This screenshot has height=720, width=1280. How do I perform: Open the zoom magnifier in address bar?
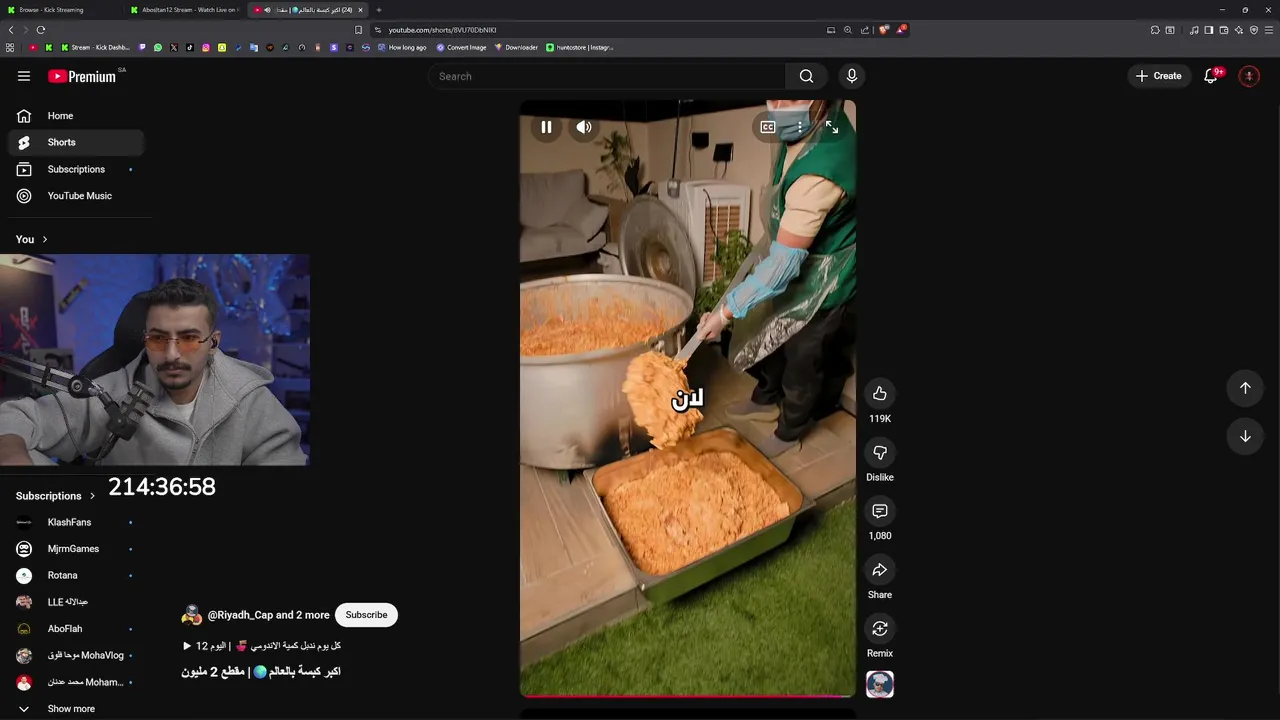[847, 30]
